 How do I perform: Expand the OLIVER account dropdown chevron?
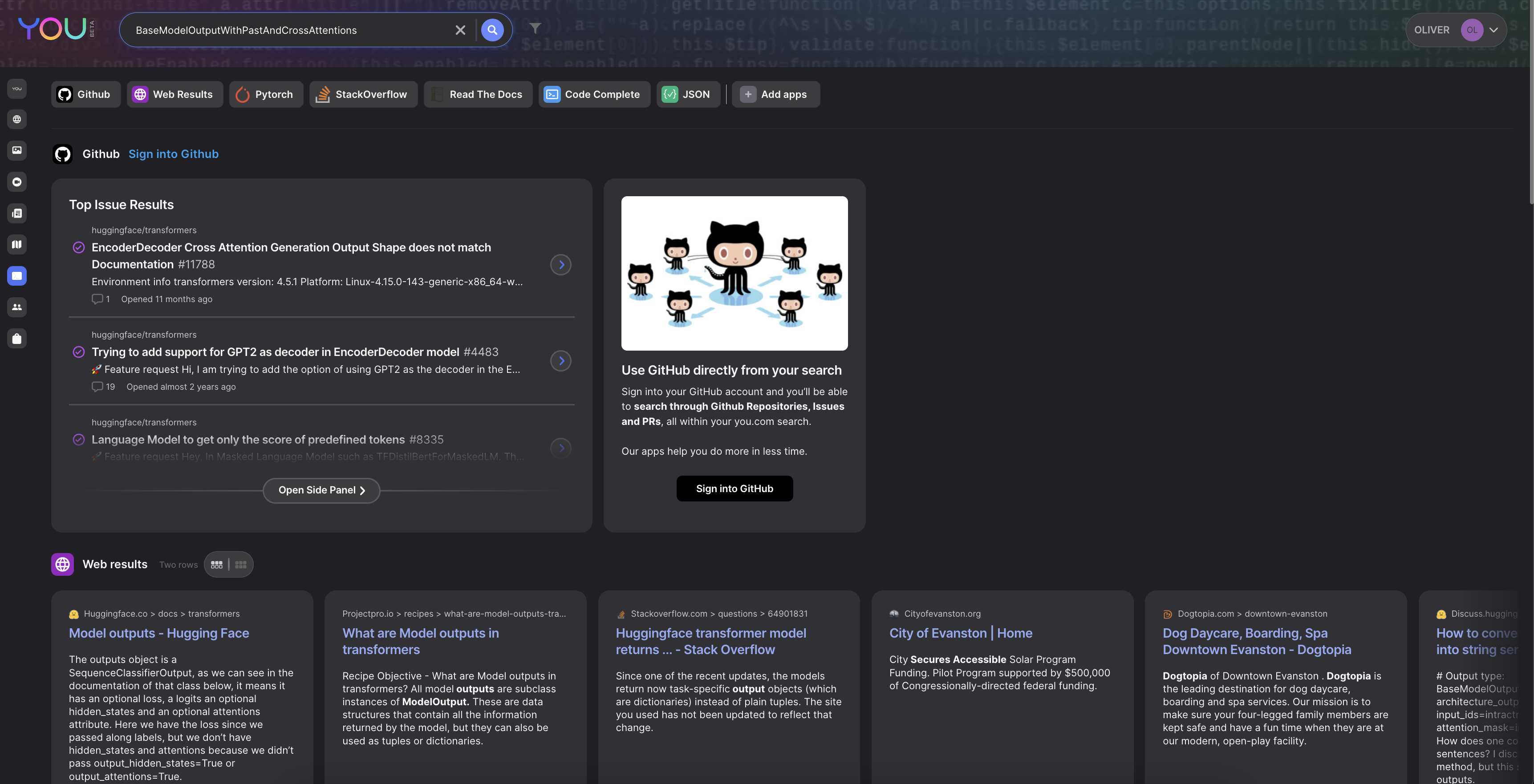(1493, 30)
